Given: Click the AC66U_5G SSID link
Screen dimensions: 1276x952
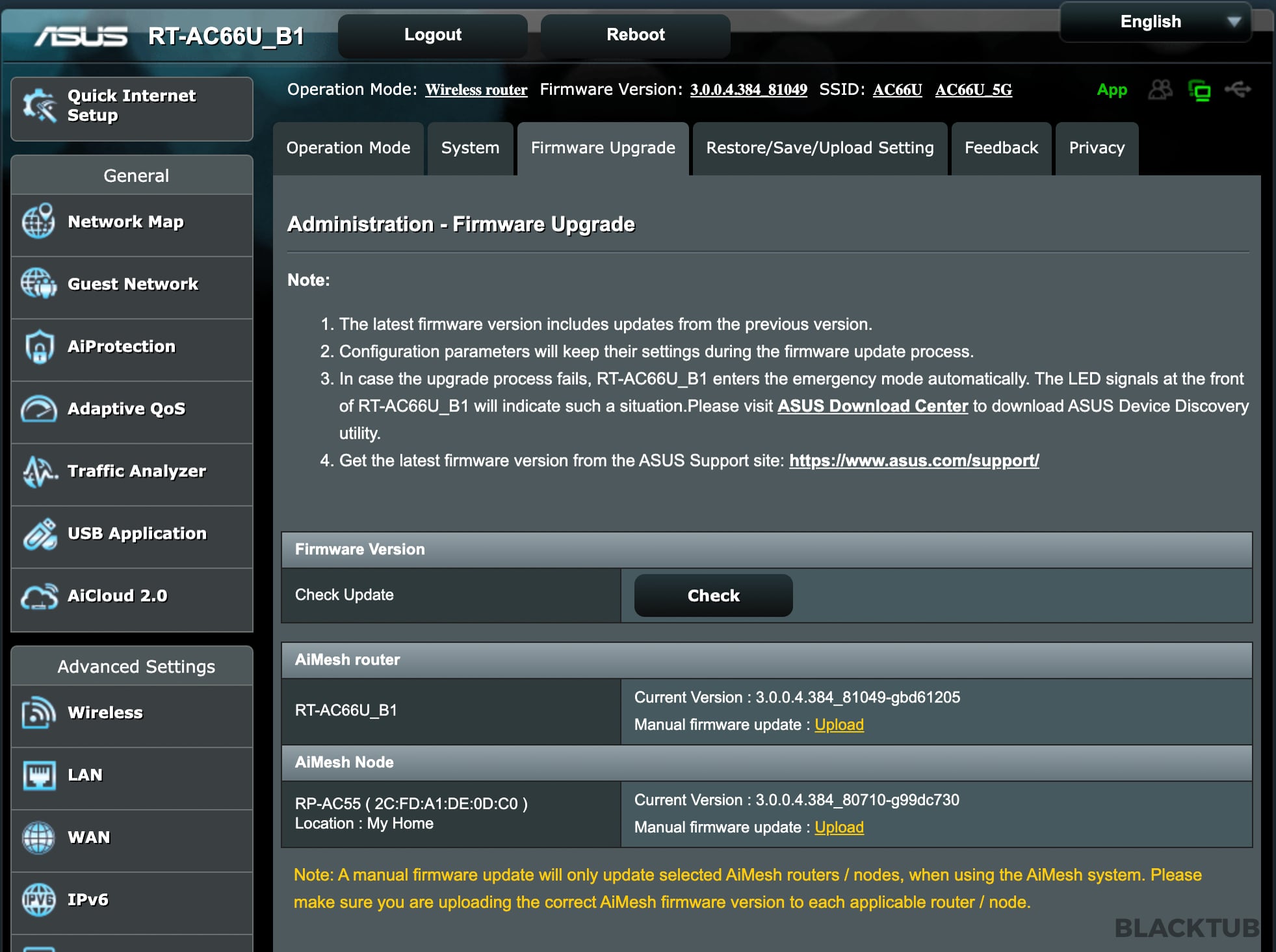Looking at the screenshot, I should tap(974, 90).
